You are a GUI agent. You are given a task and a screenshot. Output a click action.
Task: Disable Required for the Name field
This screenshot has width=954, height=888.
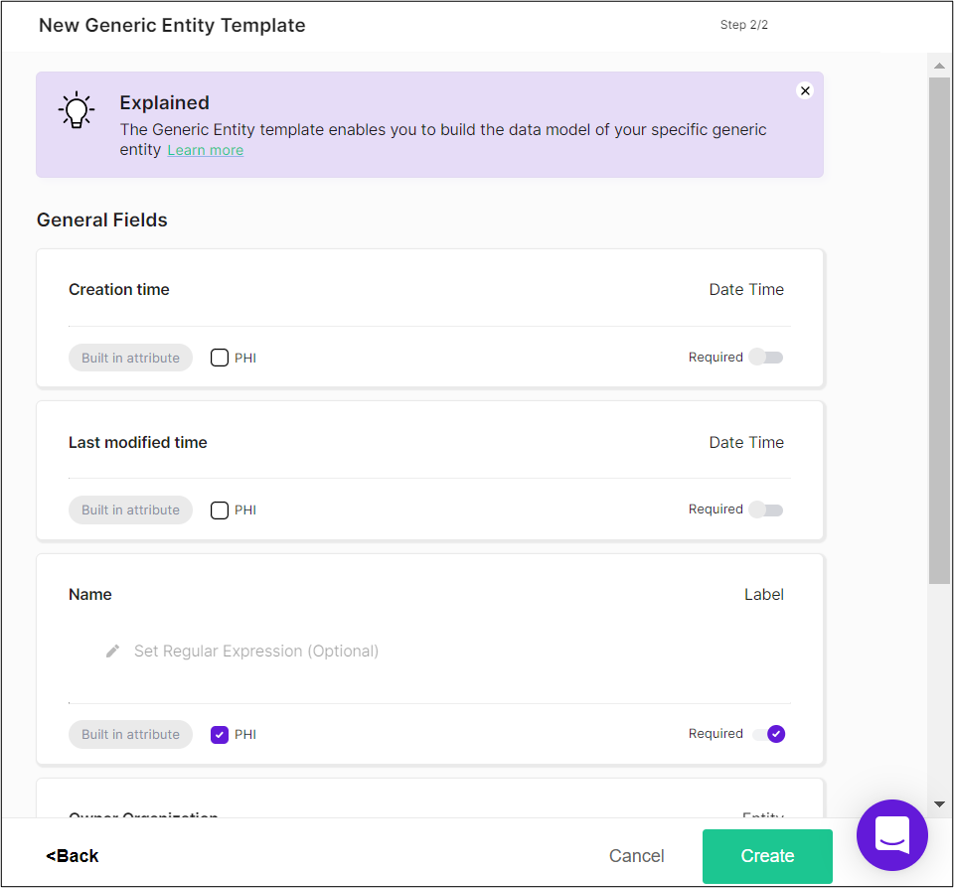[768, 734]
